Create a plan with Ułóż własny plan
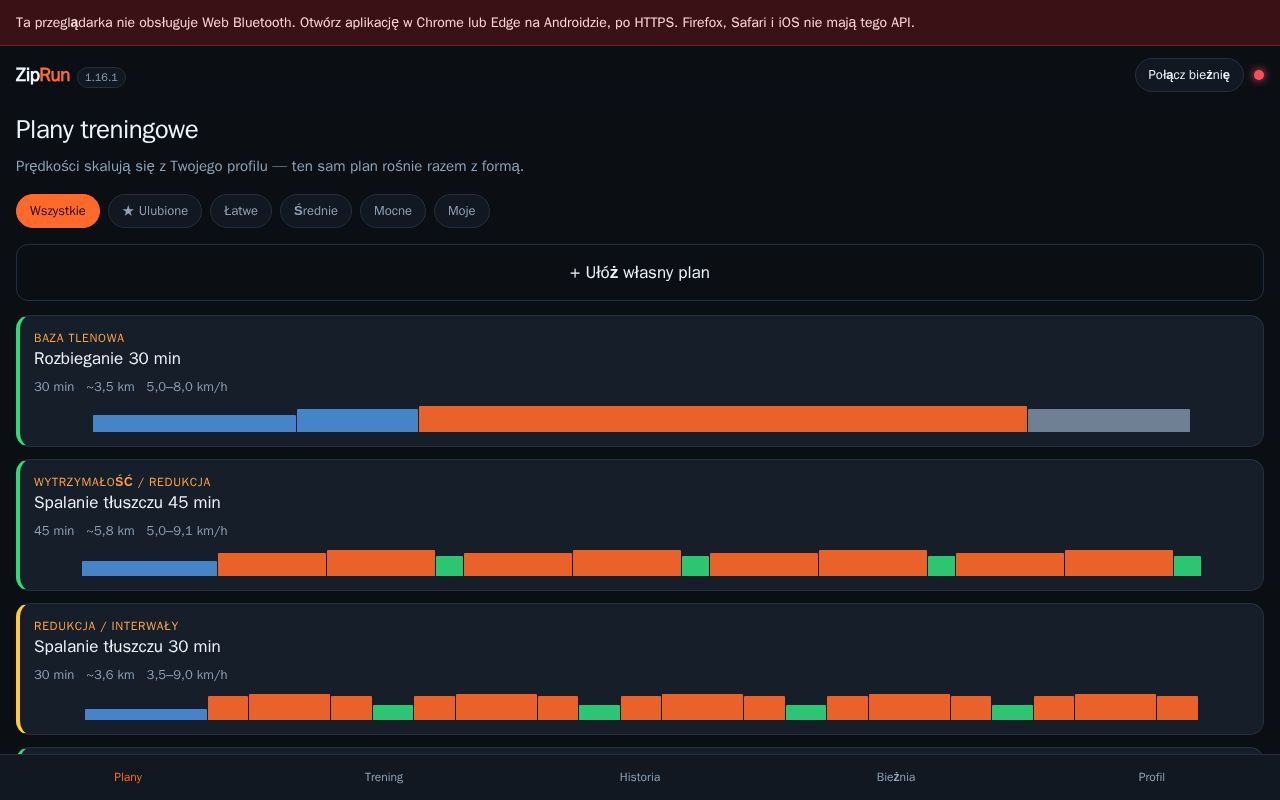This screenshot has width=1280, height=800. click(640, 273)
